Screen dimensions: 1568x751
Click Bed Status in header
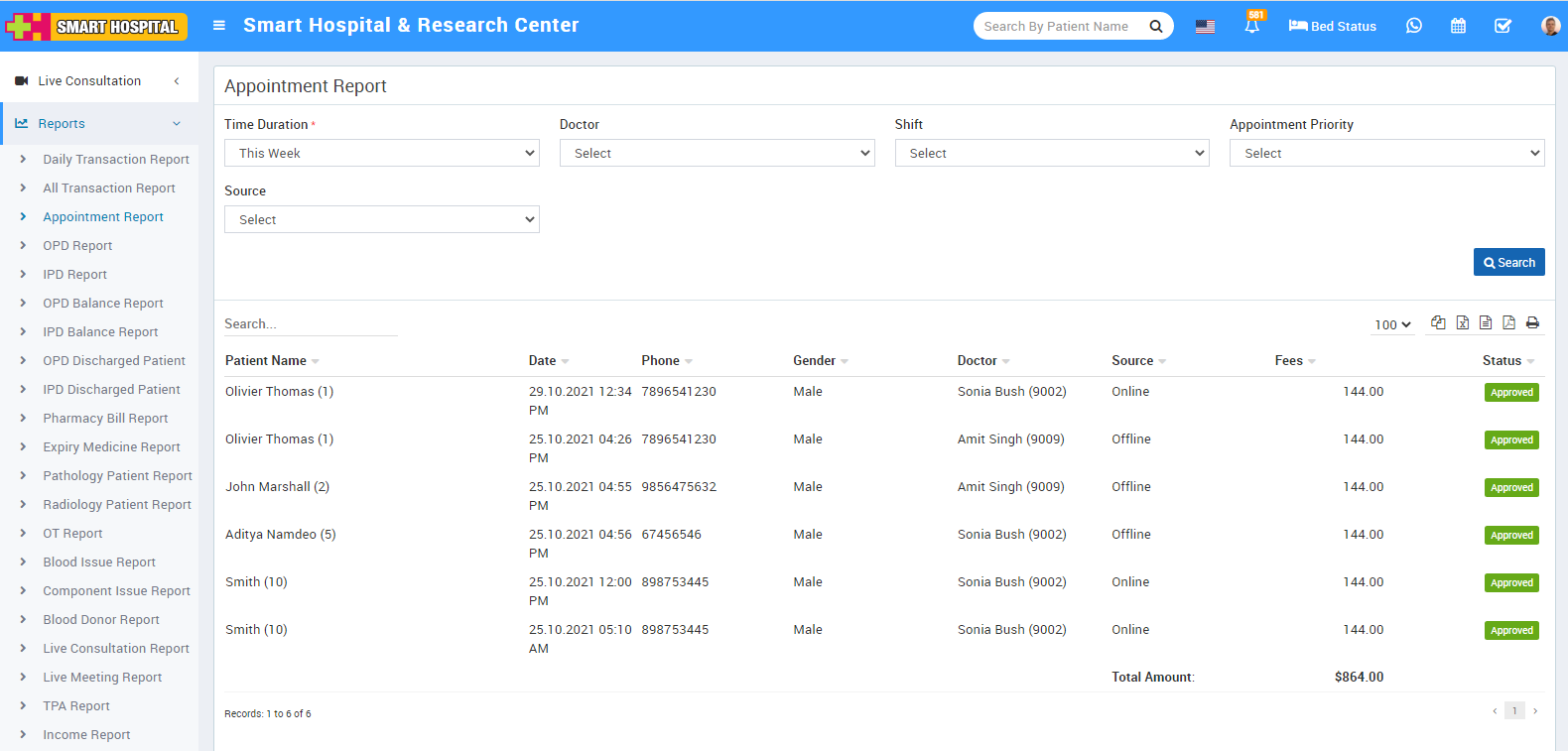click(x=1332, y=26)
